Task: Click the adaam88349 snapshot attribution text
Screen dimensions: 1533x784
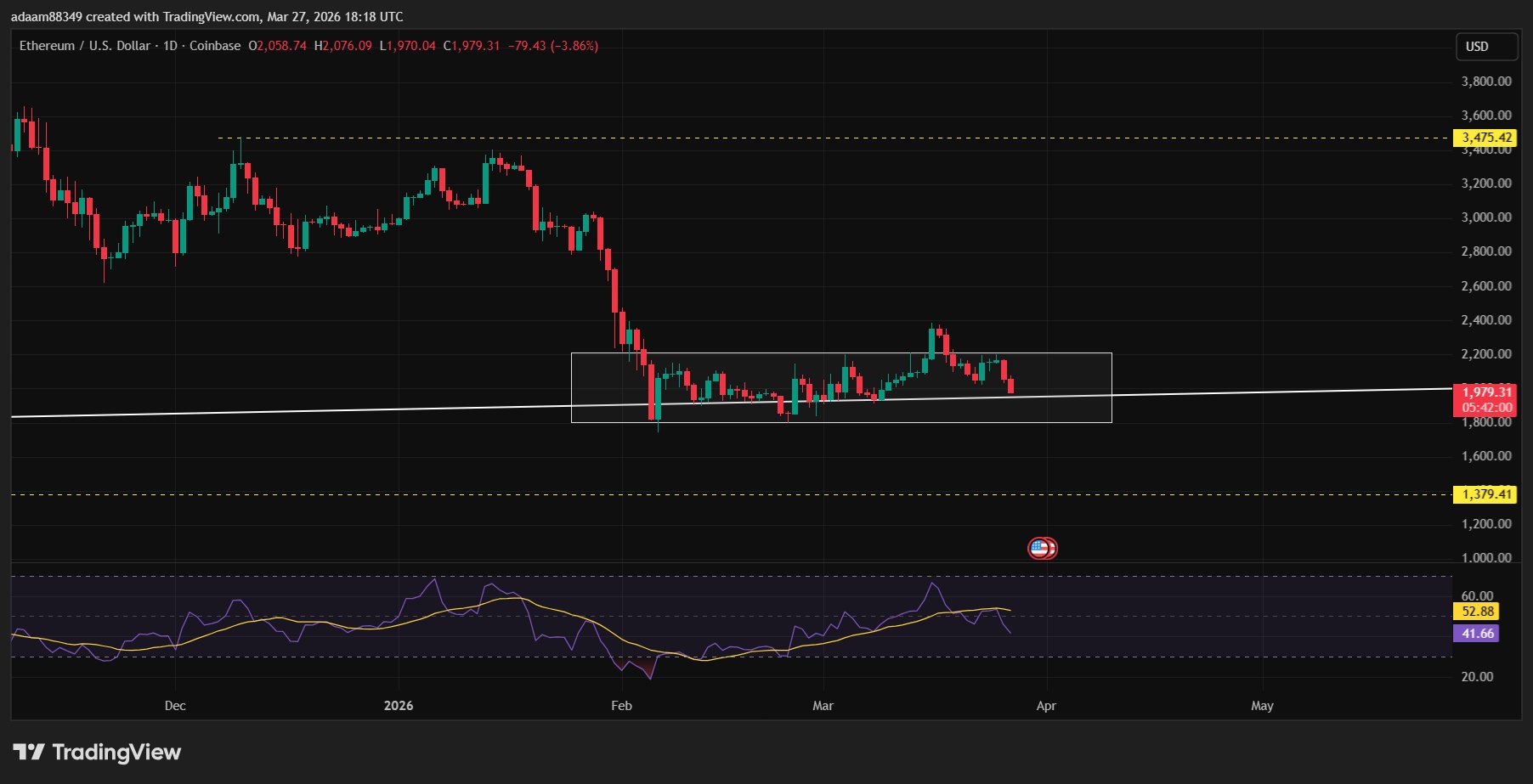Action: [207, 17]
